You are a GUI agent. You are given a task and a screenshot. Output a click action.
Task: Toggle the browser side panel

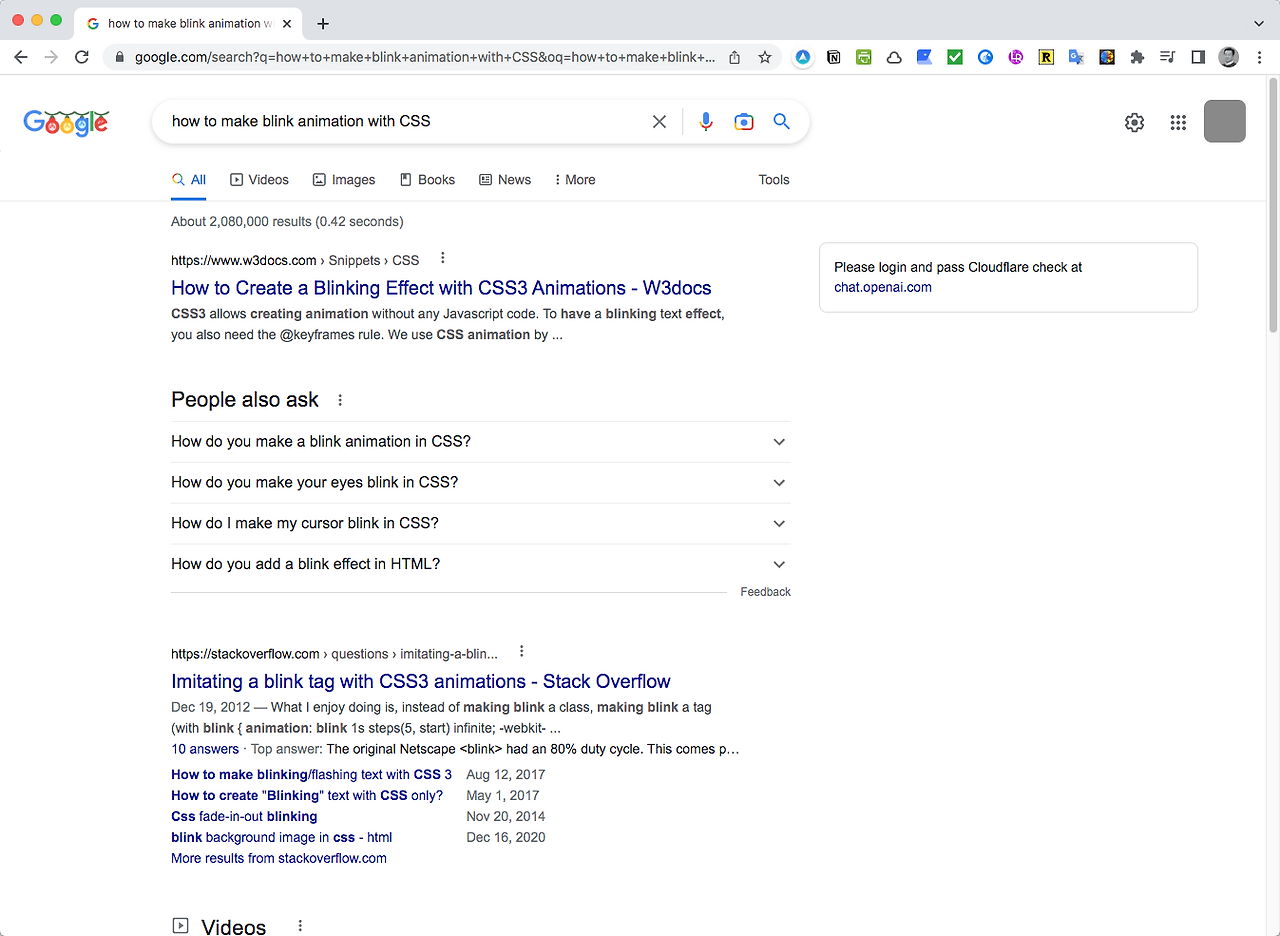pyautogui.click(x=1198, y=57)
